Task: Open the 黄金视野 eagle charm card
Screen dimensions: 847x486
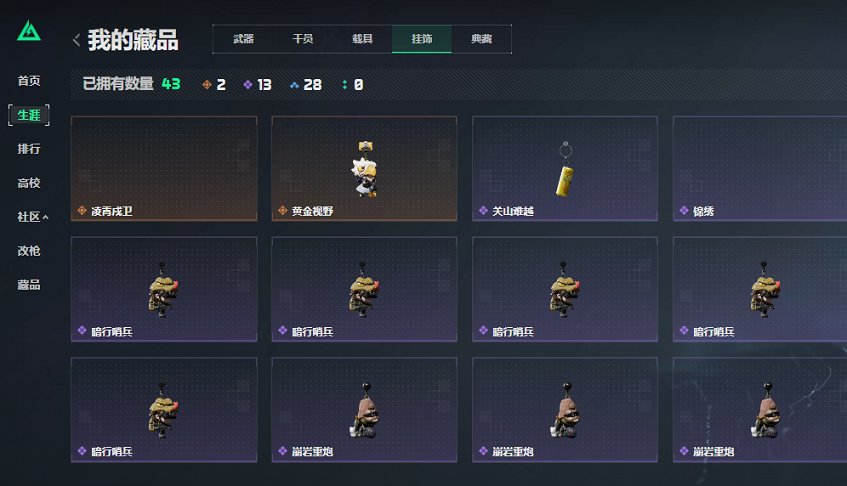Action: (365, 168)
